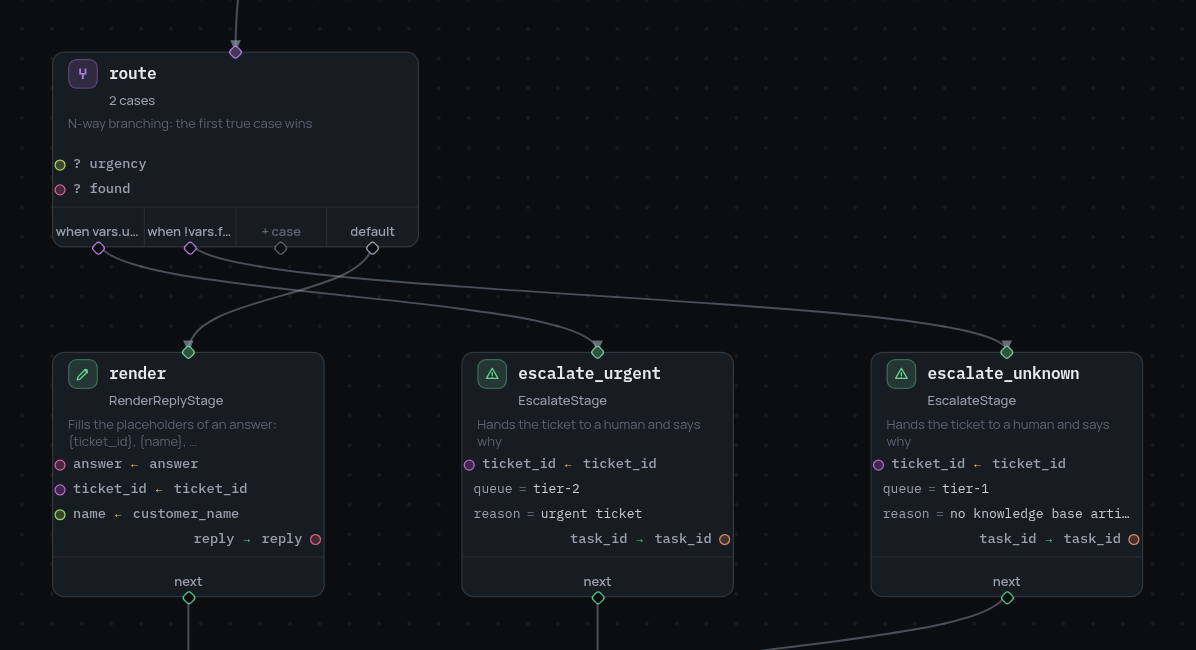The width and height of the screenshot is (1196, 650).
Task: Select the default case label on route
Action: click(372, 231)
